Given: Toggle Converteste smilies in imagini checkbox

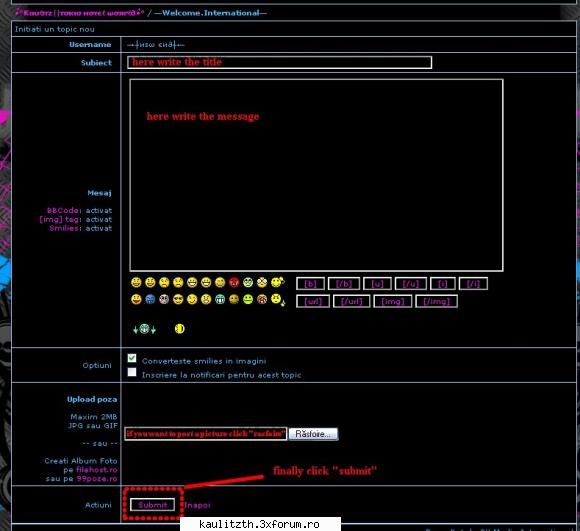Looking at the screenshot, I should 132,358.
